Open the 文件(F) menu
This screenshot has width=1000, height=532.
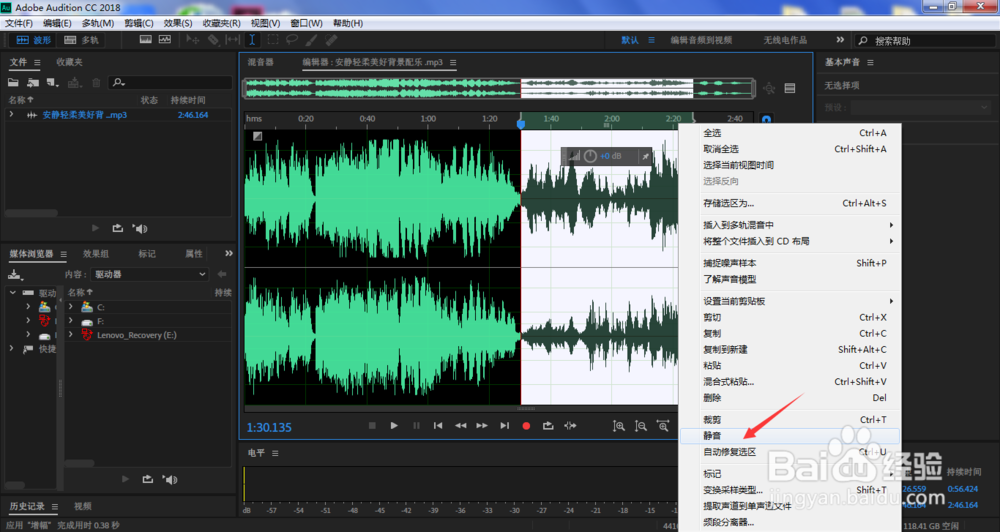point(19,23)
